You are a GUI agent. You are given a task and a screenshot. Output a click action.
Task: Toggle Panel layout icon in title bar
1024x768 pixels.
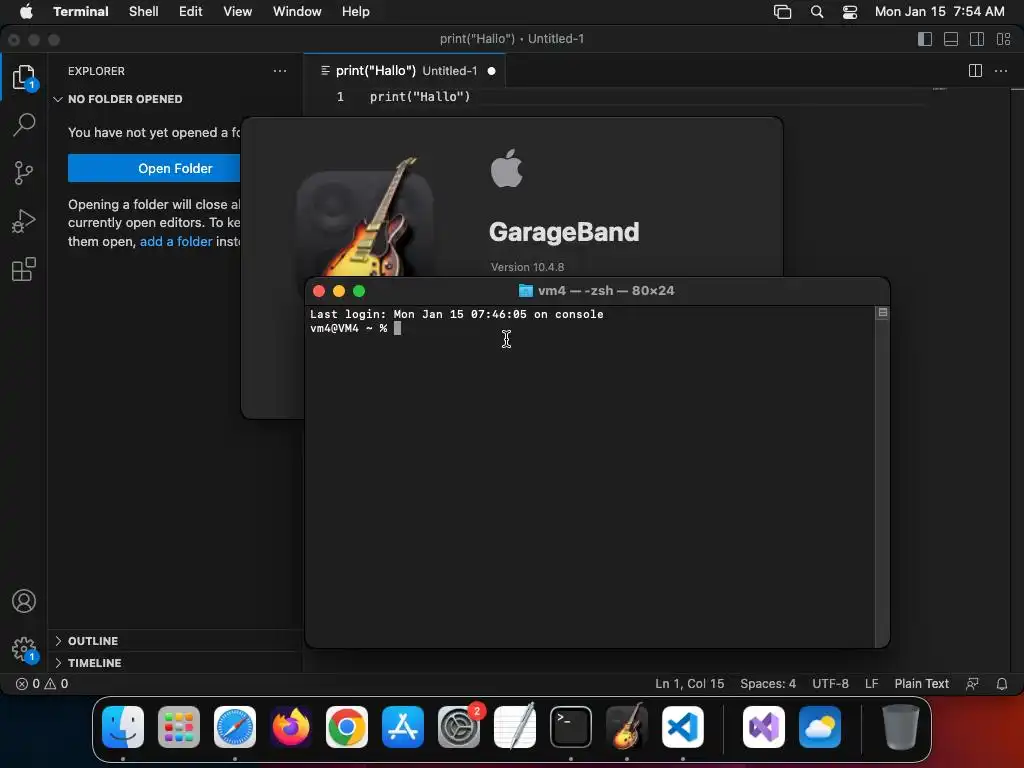coord(951,39)
